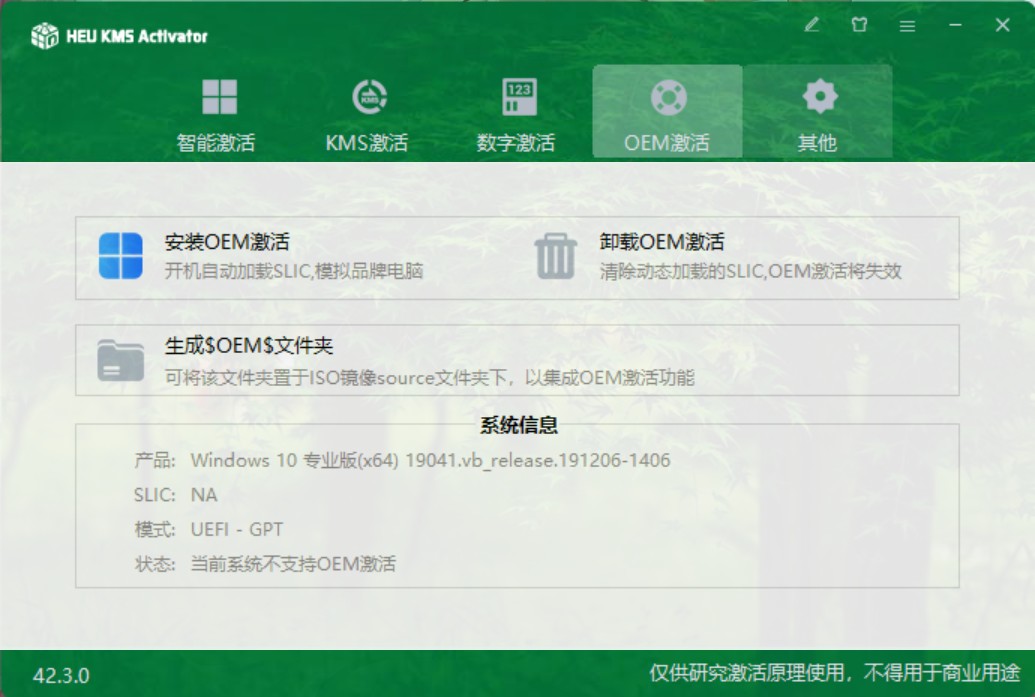Click the '模式:' label

point(155,529)
